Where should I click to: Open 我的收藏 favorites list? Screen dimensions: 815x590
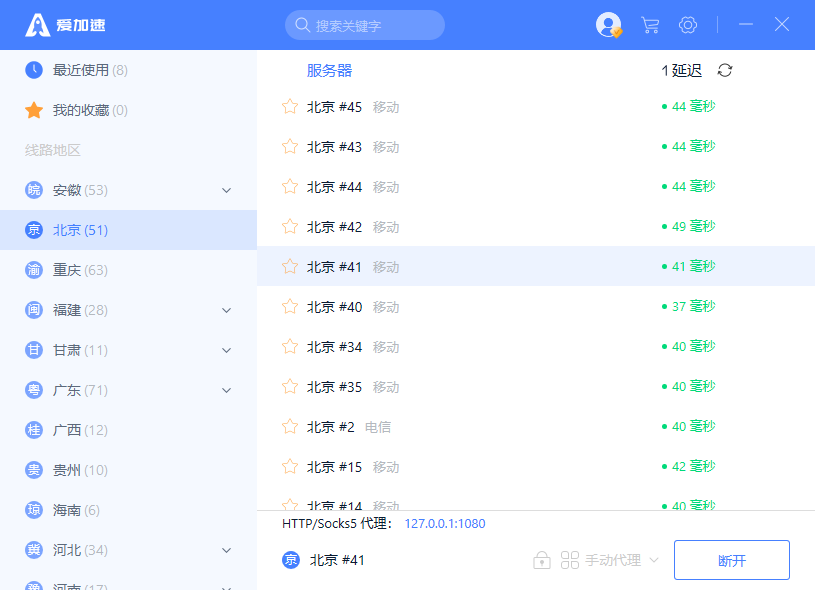[90, 110]
